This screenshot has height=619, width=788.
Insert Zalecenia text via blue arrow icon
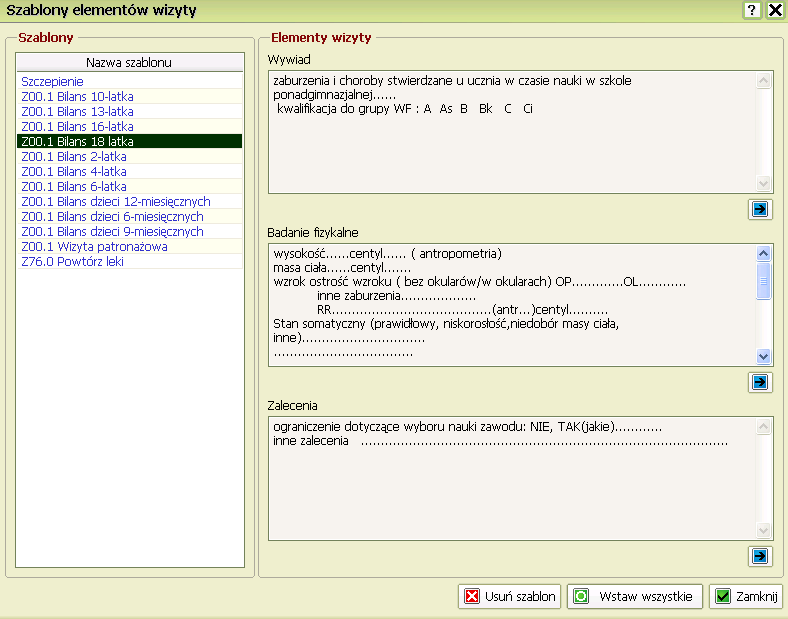point(760,556)
